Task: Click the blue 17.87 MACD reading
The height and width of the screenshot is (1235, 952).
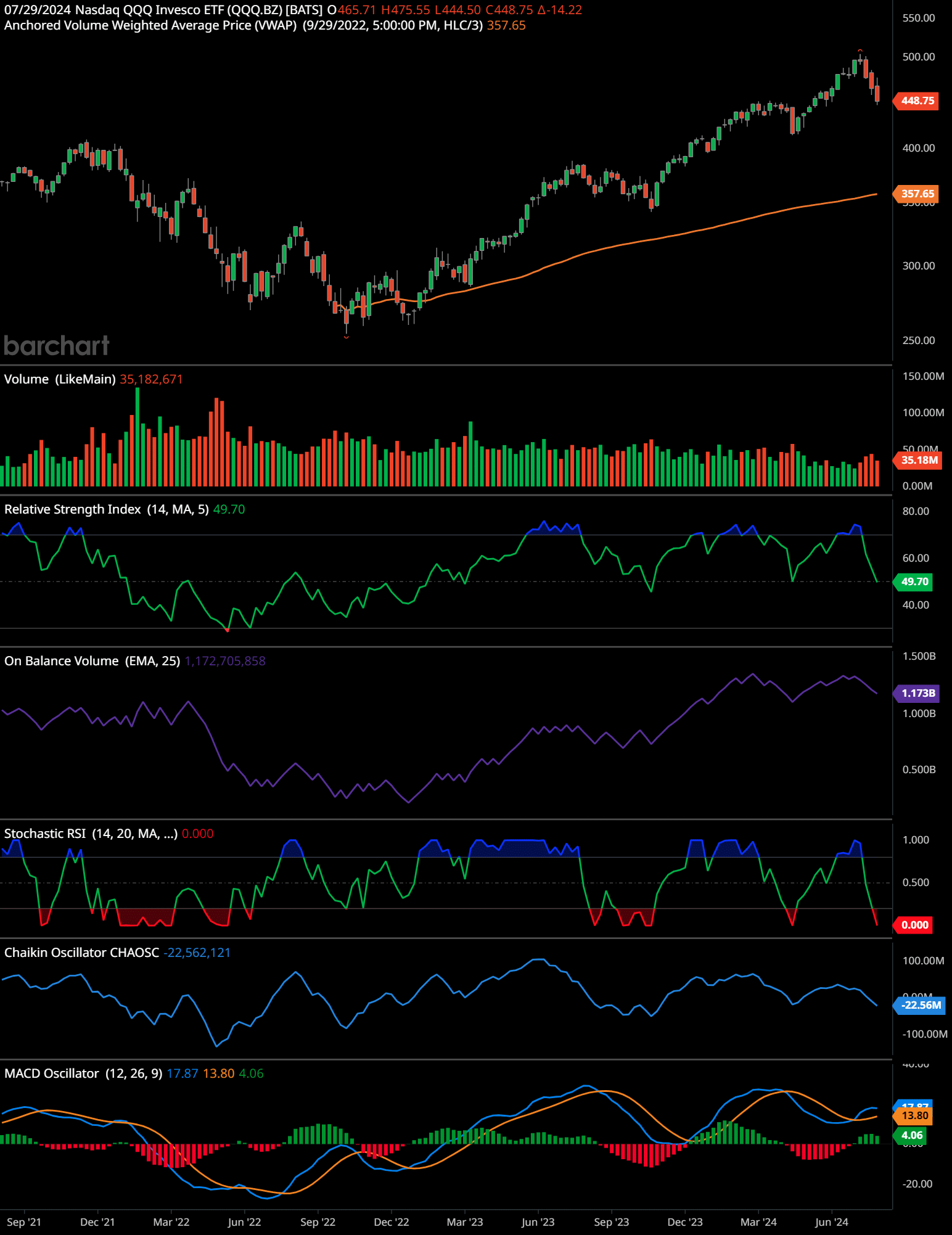Action: [183, 1073]
